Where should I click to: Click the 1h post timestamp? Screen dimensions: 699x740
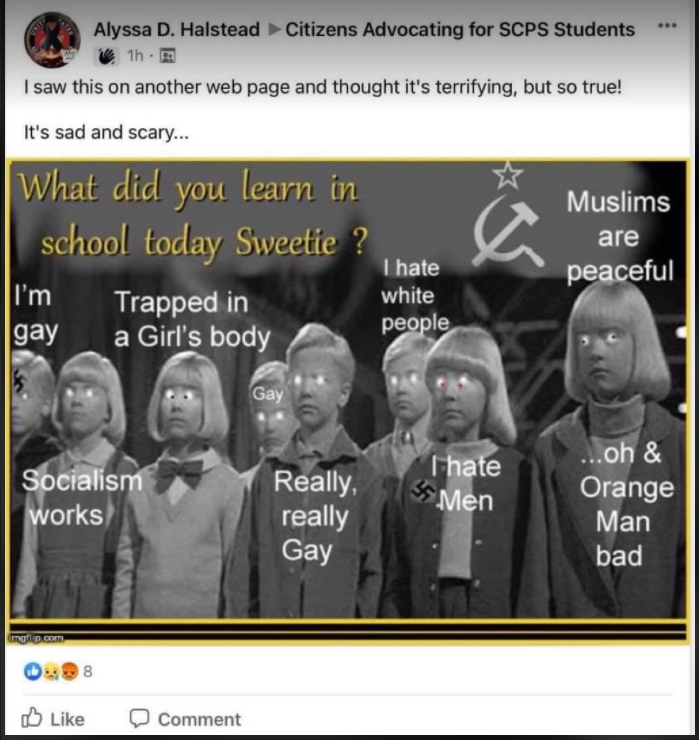[x=135, y=56]
